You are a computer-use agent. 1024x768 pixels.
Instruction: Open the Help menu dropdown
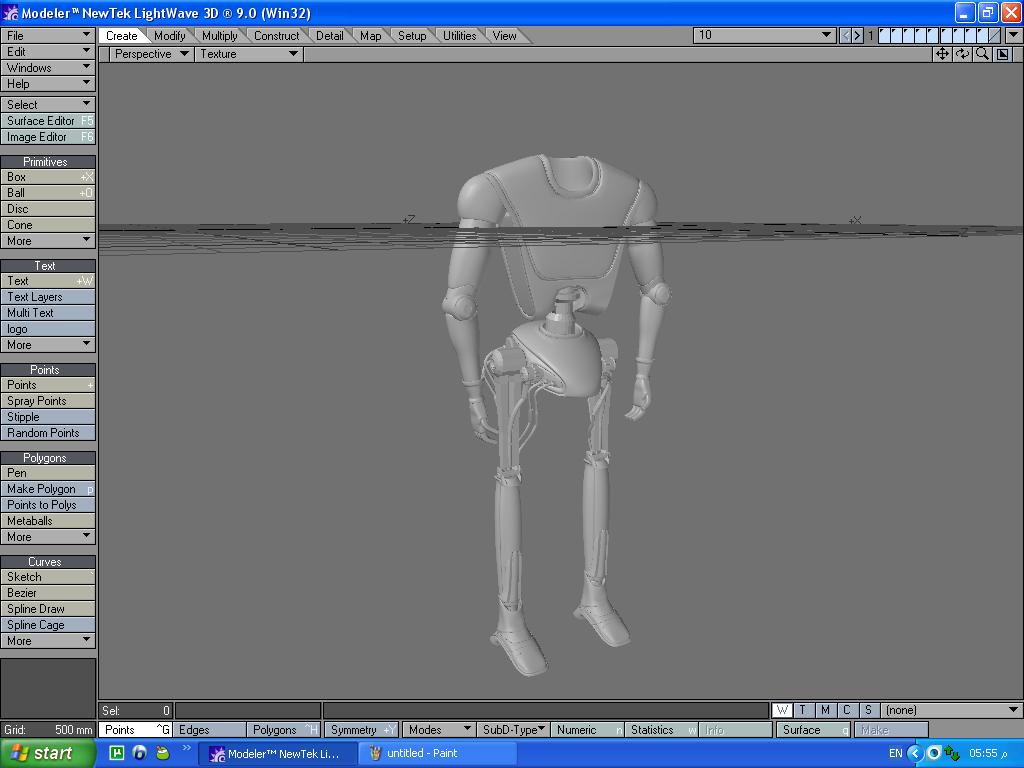pyautogui.click(x=48, y=84)
